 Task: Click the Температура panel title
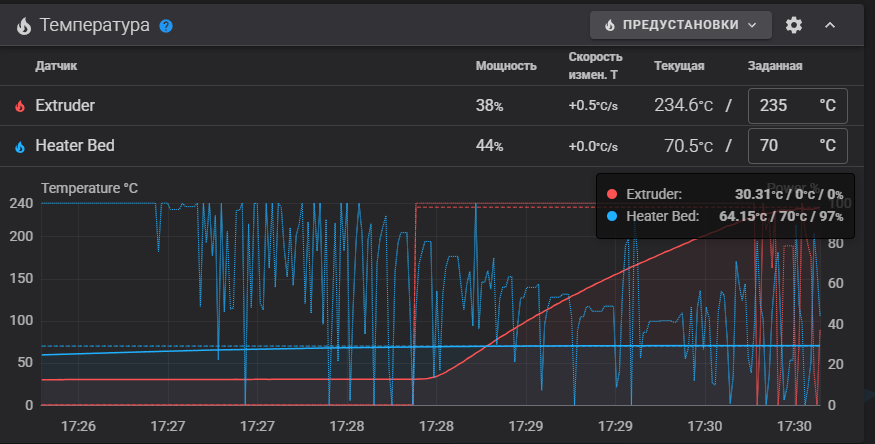click(x=94, y=25)
